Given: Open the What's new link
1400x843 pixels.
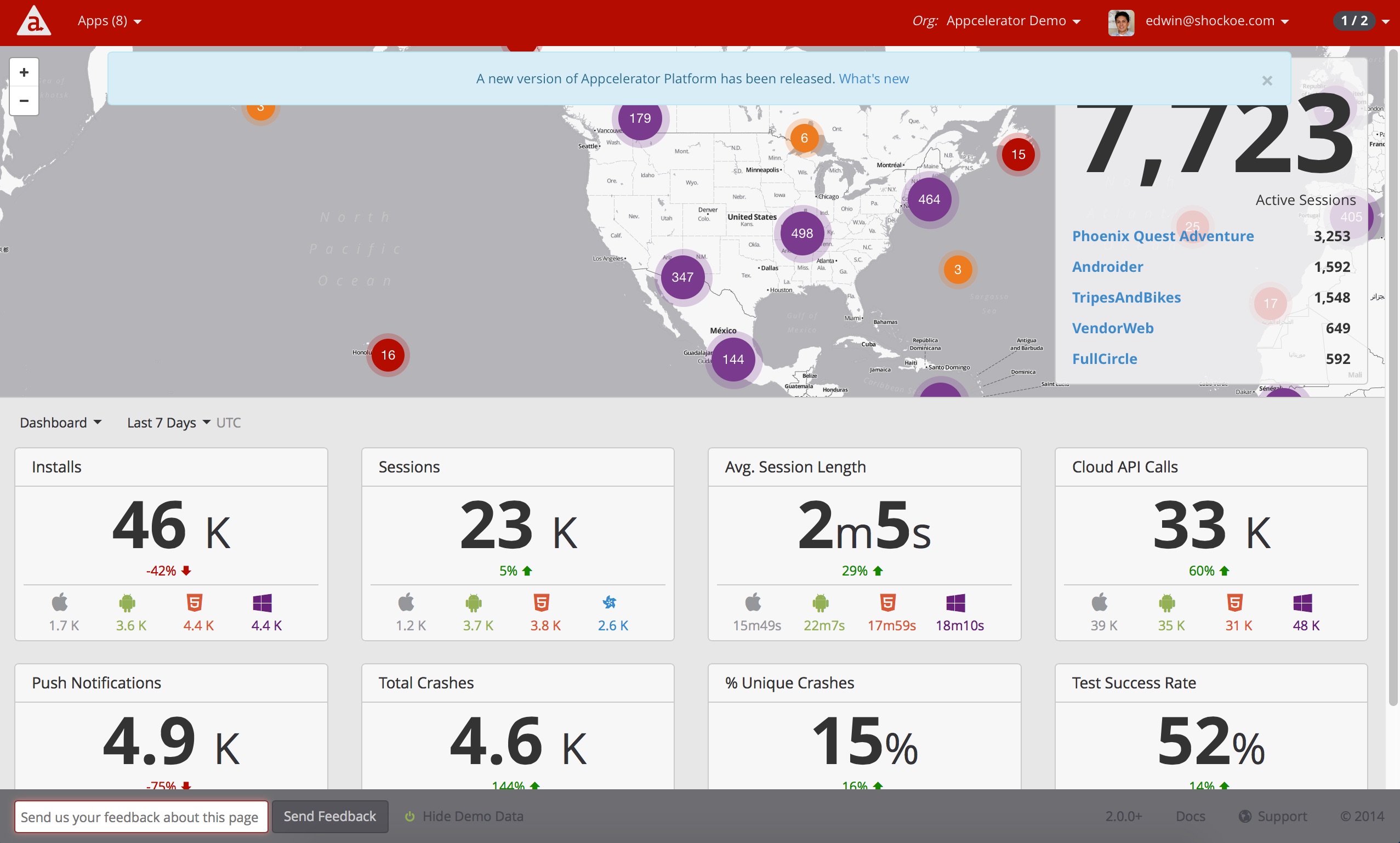Looking at the screenshot, I should pos(874,78).
